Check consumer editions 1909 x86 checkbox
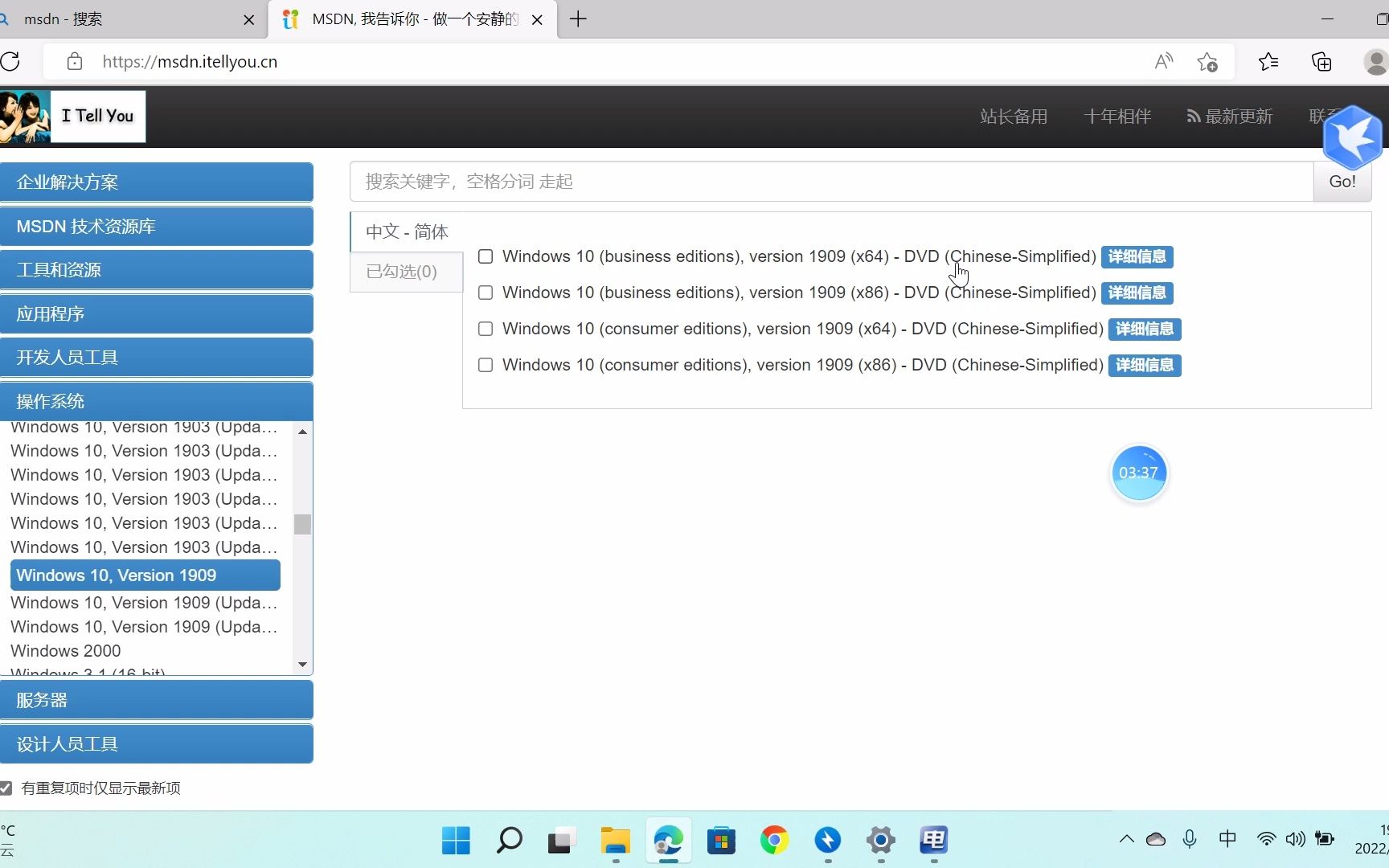The image size is (1389, 868). point(486,365)
